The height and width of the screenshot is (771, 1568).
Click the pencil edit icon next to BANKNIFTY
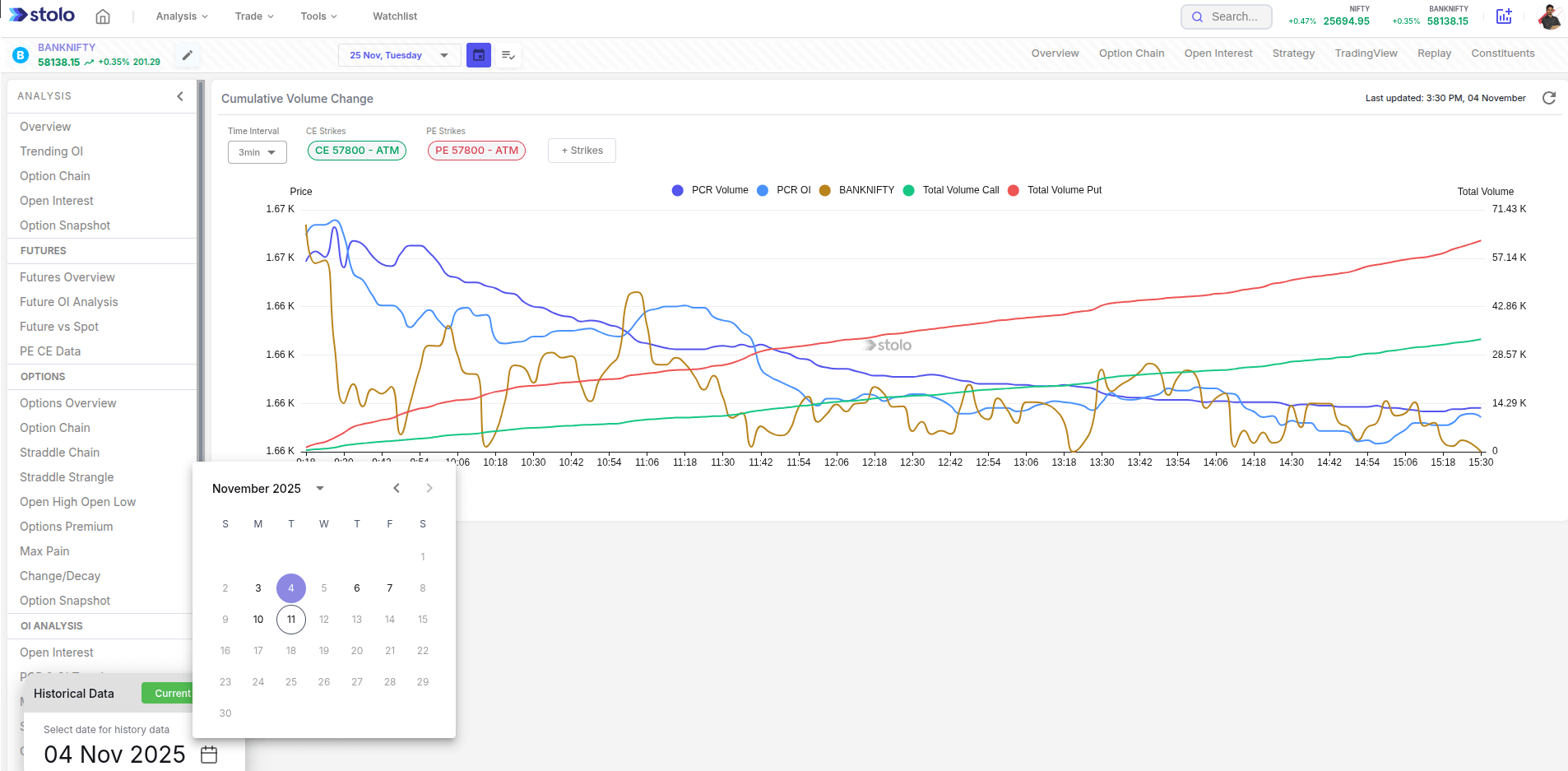pos(187,54)
